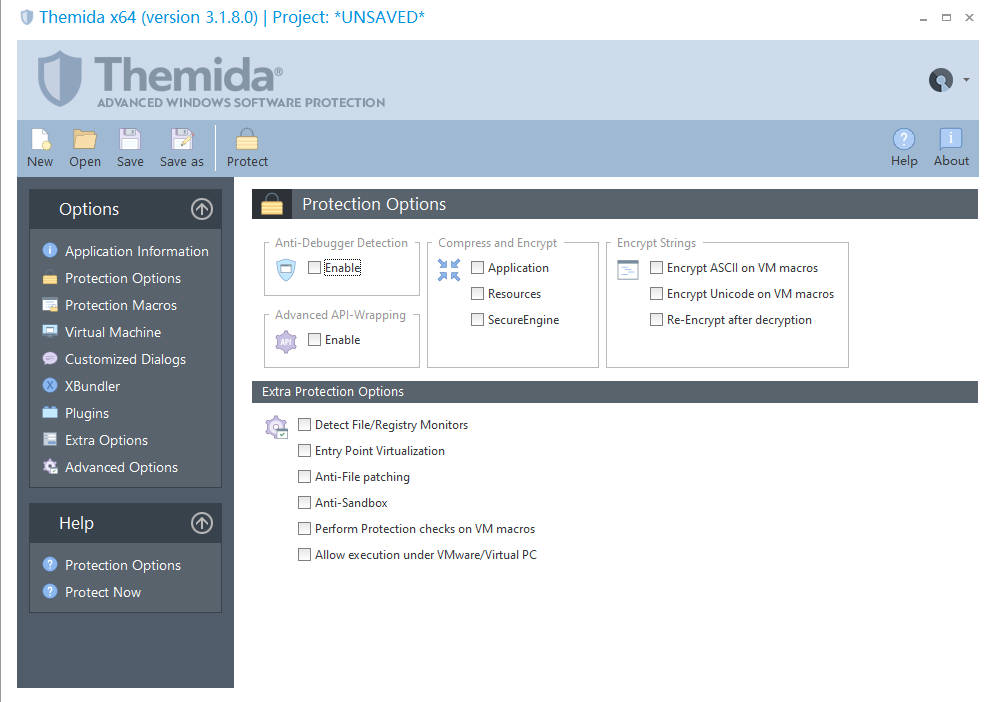Screen dimensions: 993x702
Task: Check Entry Point Virtualization
Action: click(x=305, y=450)
